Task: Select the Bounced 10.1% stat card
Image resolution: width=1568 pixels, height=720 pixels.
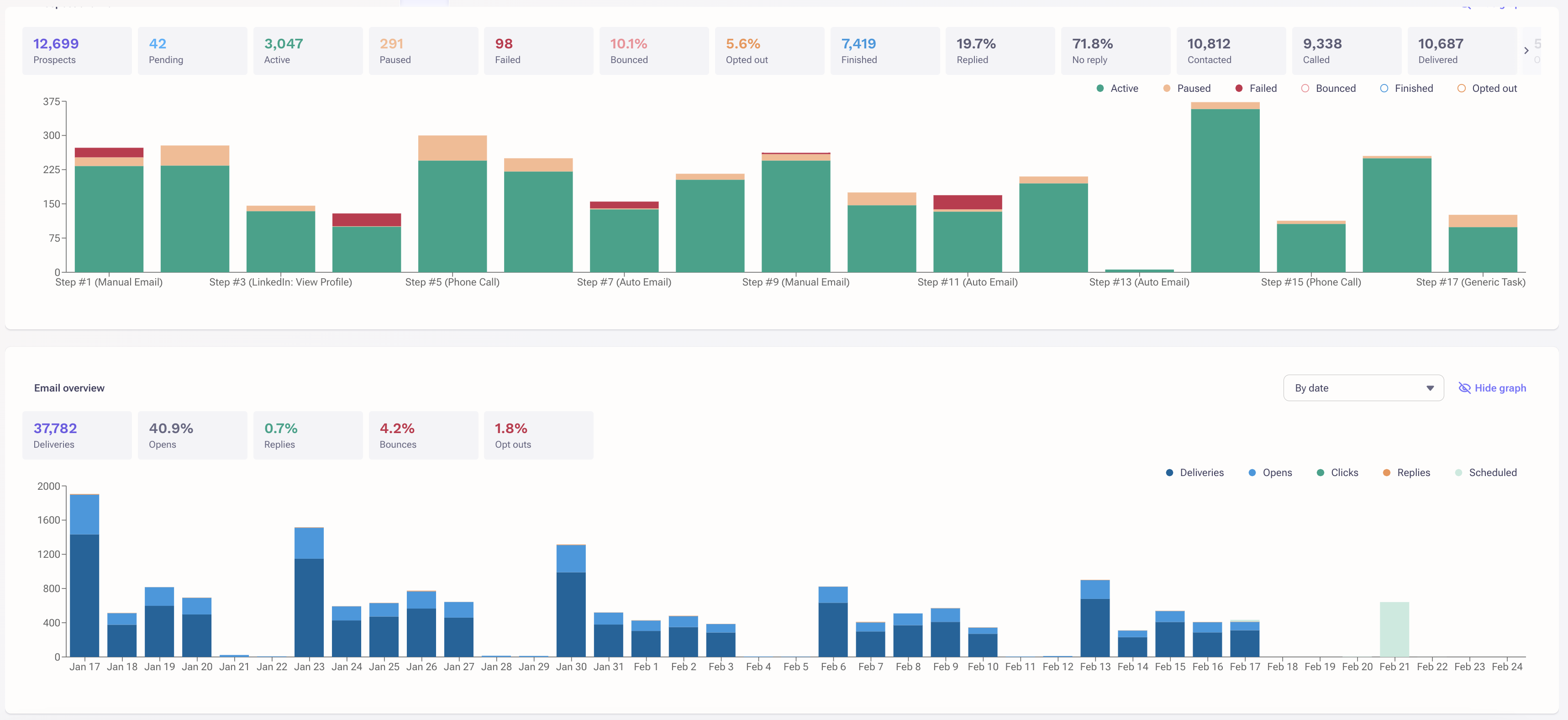Action: pyautogui.click(x=654, y=51)
